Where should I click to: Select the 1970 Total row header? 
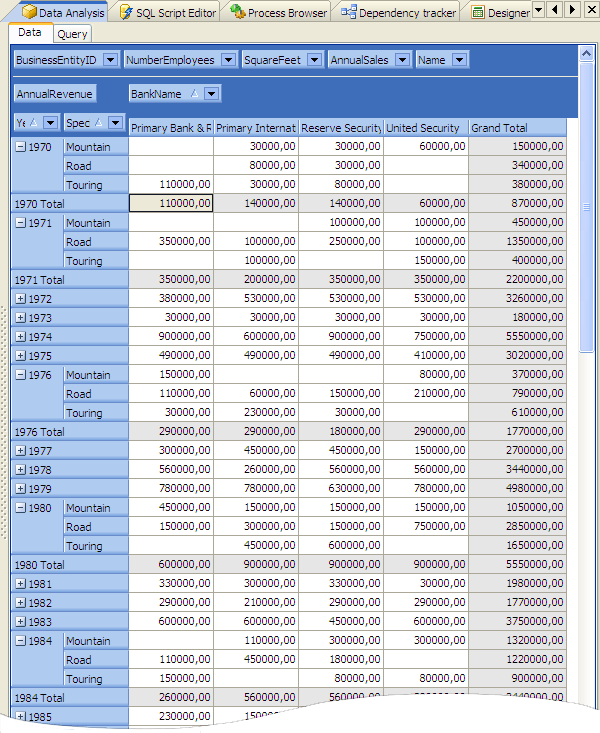pyautogui.click(x=70, y=204)
